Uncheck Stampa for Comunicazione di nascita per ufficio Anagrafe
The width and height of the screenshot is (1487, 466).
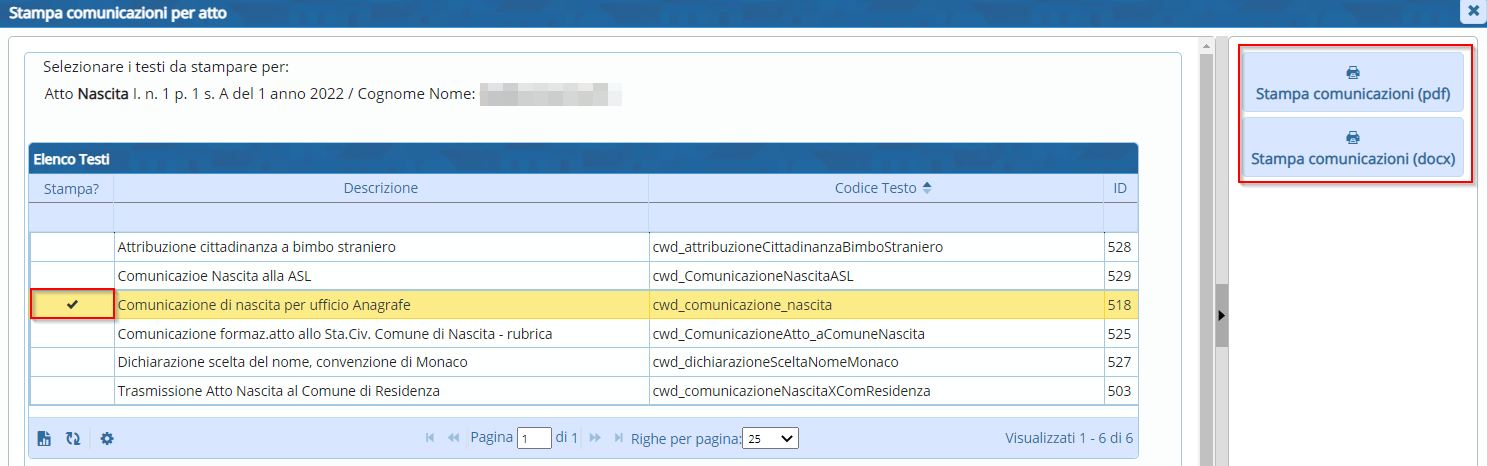(72, 305)
